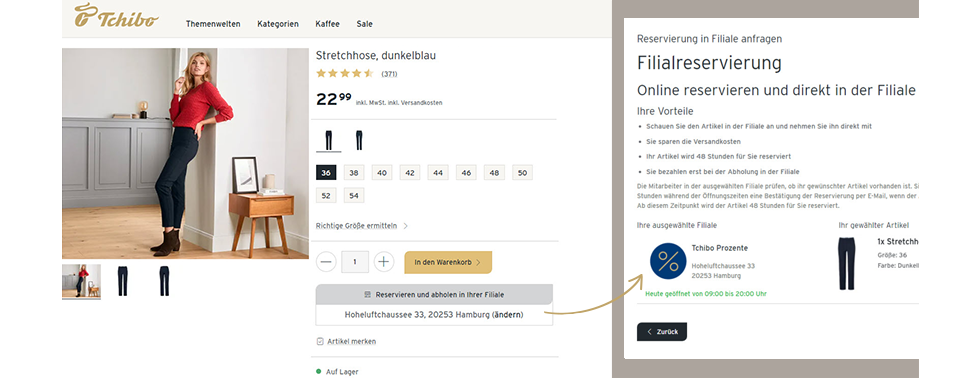Open the Themenwelten menu
This screenshot has width=980, height=378.
point(213,24)
